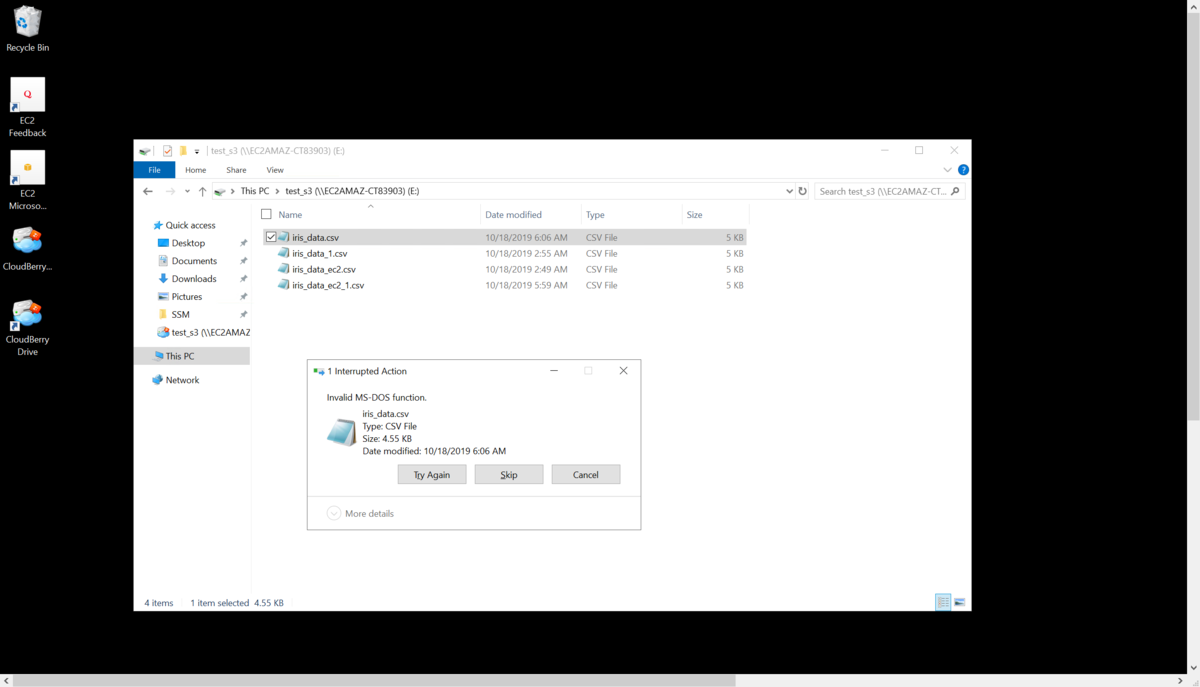Switch to details view icon in status bar
The height and width of the screenshot is (687, 1200).
pyautogui.click(x=943, y=602)
